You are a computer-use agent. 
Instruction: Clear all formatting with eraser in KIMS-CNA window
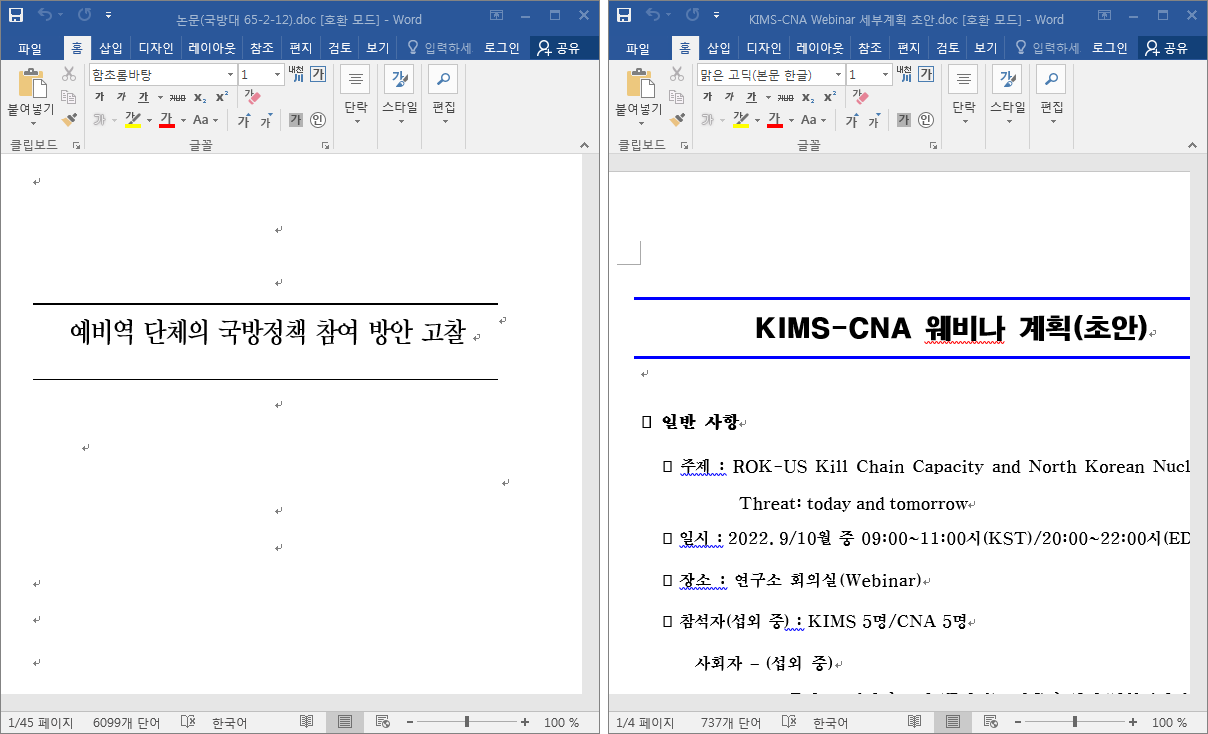860,97
